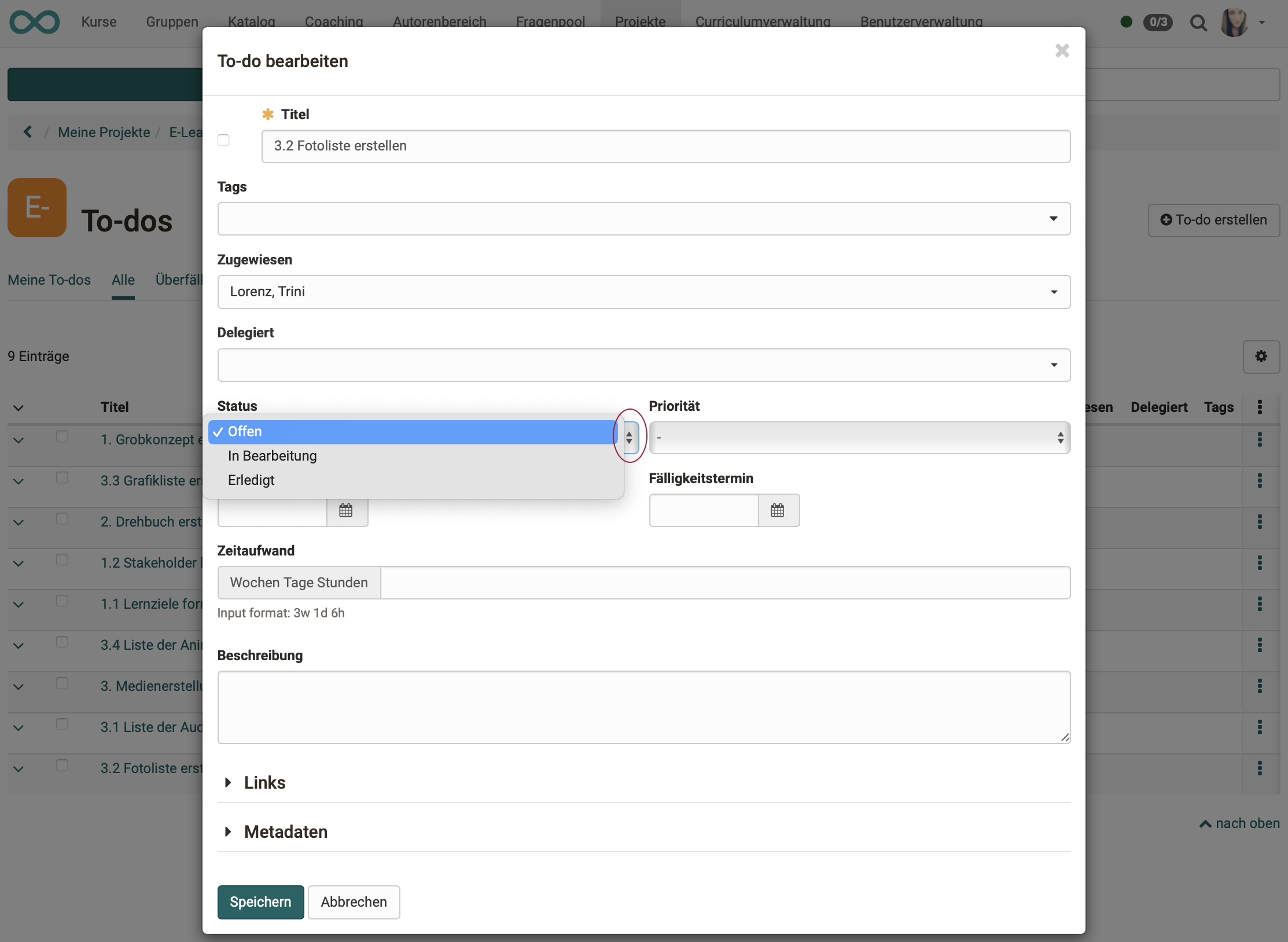
Task: Check the 1. Grobkonzept row checkbox
Action: coord(62,437)
